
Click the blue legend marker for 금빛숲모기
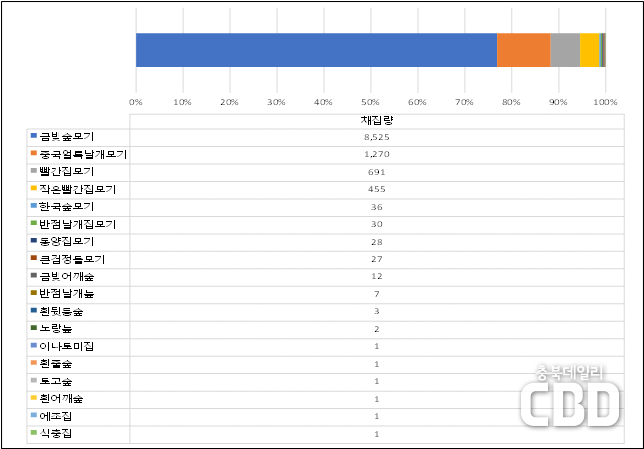coord(34,136)
